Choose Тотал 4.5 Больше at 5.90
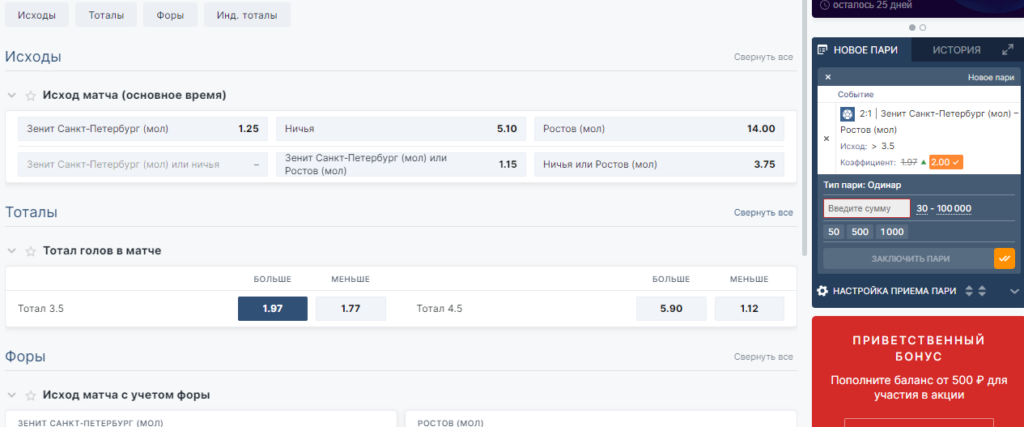Viewport: 1024px width, 427px height. click(x=671, y=309)
